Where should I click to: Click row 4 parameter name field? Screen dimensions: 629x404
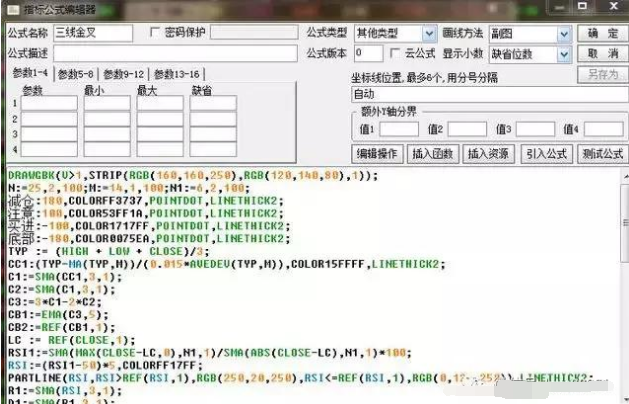[49, 149]
